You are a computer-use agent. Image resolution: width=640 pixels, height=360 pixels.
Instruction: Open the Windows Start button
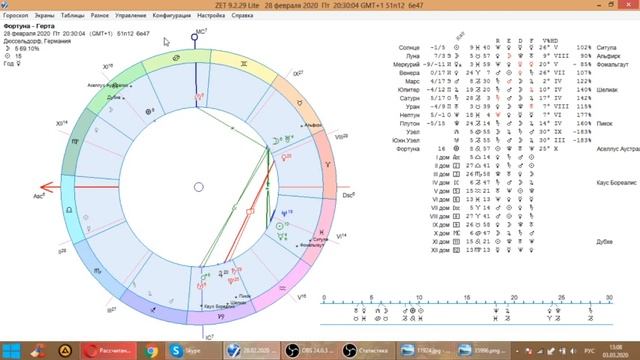click(11, 351)
